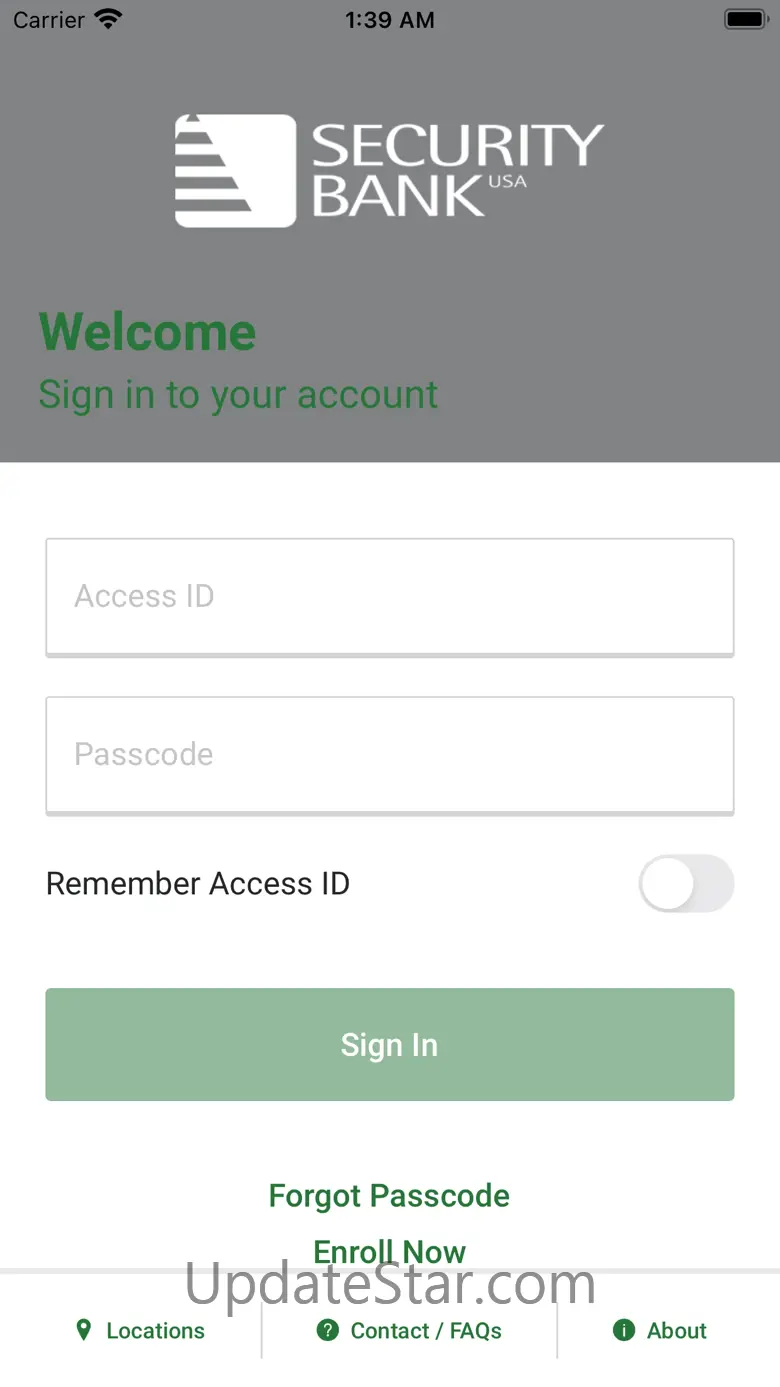Enable the Remember Access ID switch
The height and width of the screenshot is (1387, 780).
686,883
